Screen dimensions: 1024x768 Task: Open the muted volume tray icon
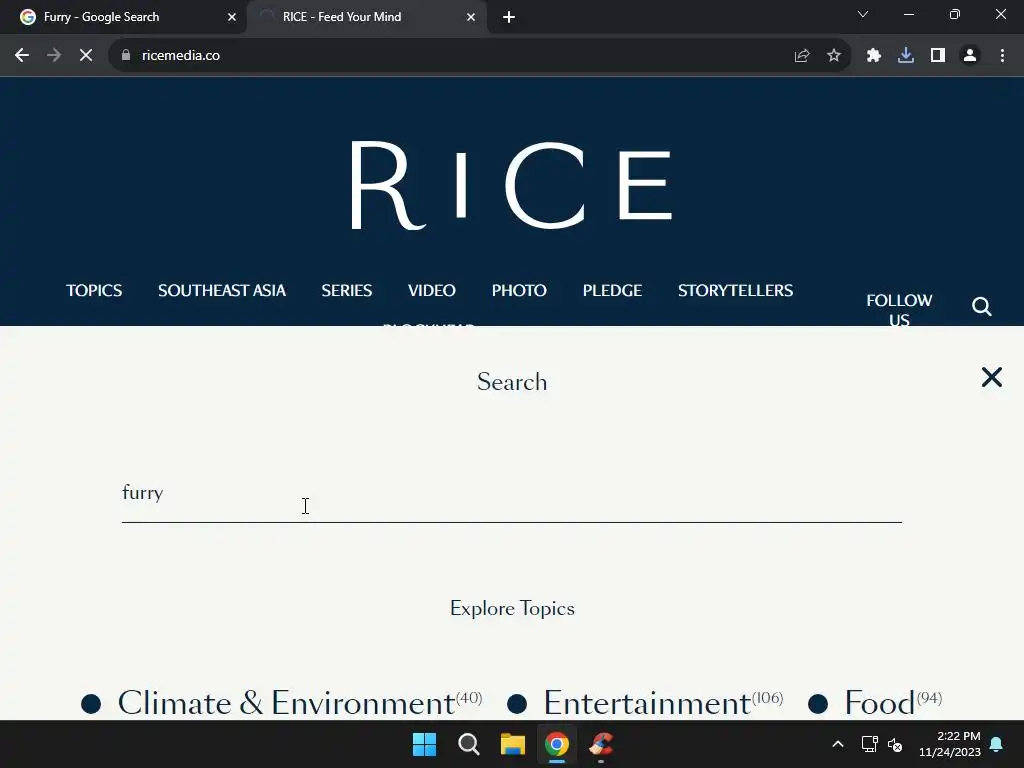(895, 744)
